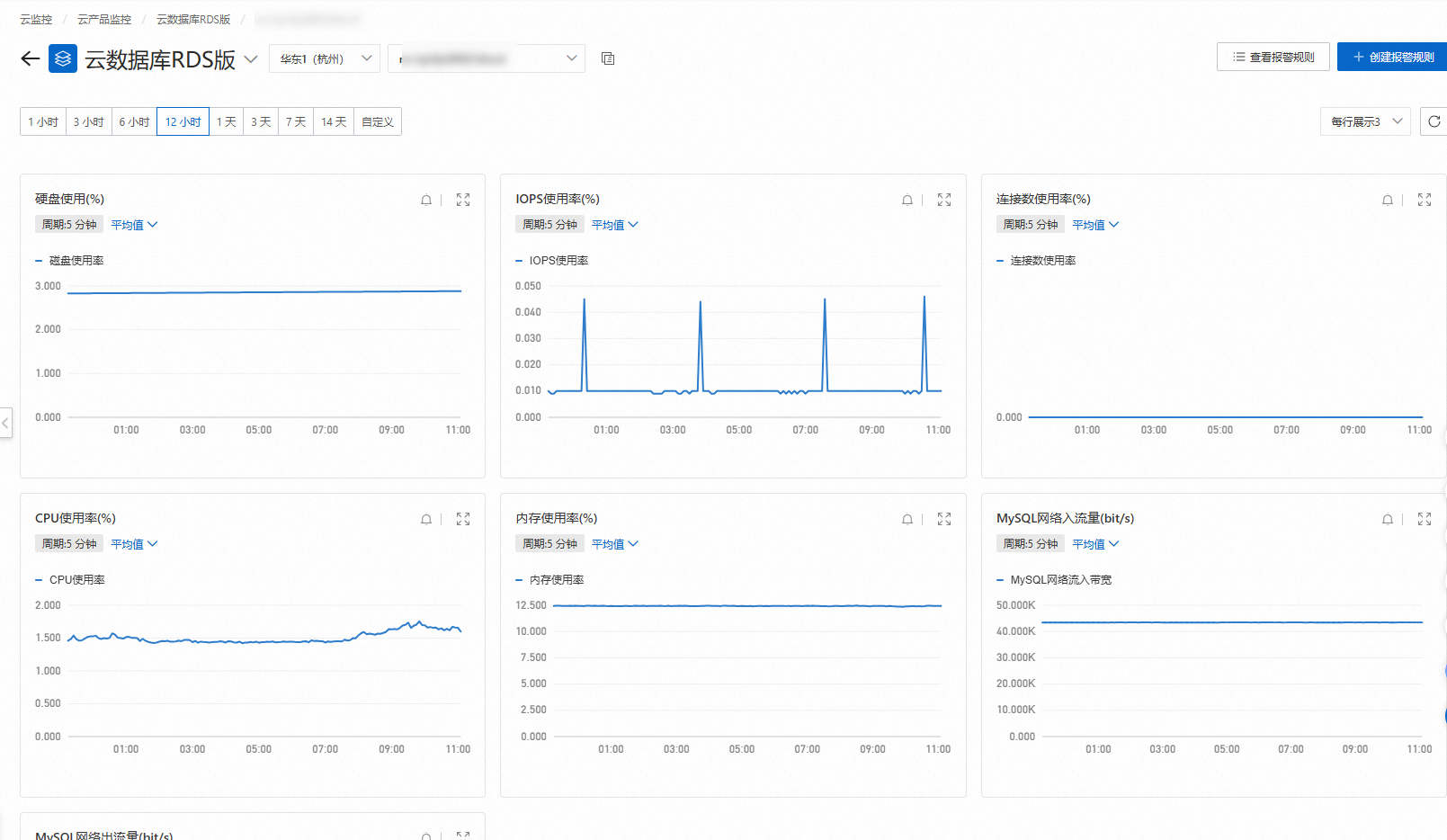
Task: Expand the 硬盘使用(%) chart to fullscreen
Action: [x=463, y=200]
